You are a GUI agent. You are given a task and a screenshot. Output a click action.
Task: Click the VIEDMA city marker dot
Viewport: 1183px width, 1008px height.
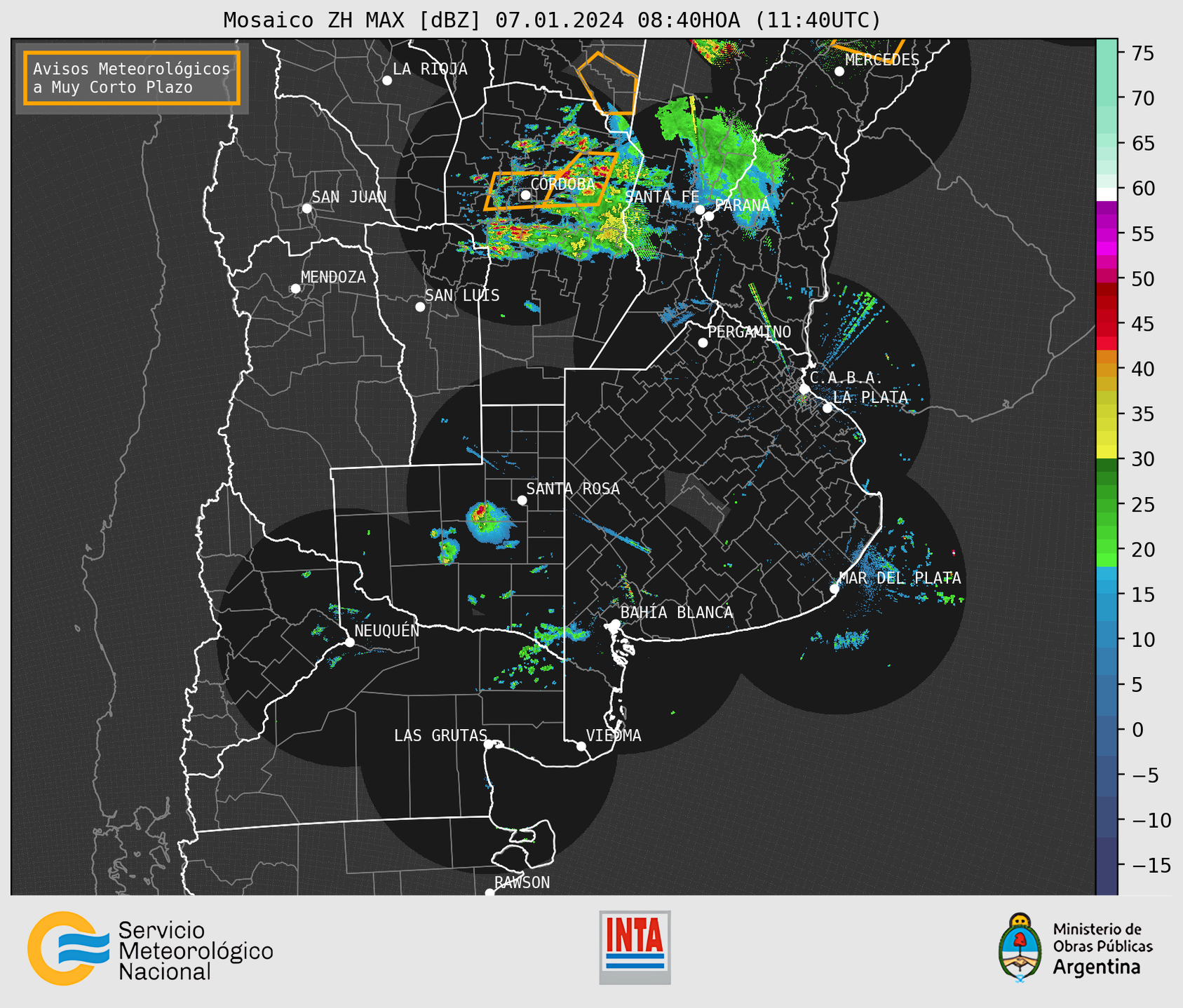[x=581, y=746]
